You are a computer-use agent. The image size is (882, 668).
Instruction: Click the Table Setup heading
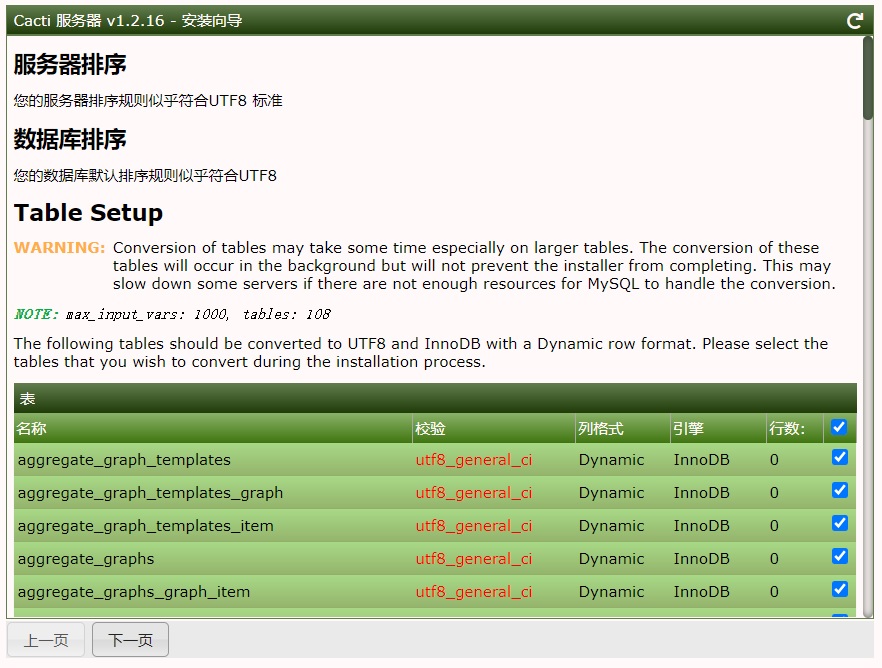click(88, 213)
